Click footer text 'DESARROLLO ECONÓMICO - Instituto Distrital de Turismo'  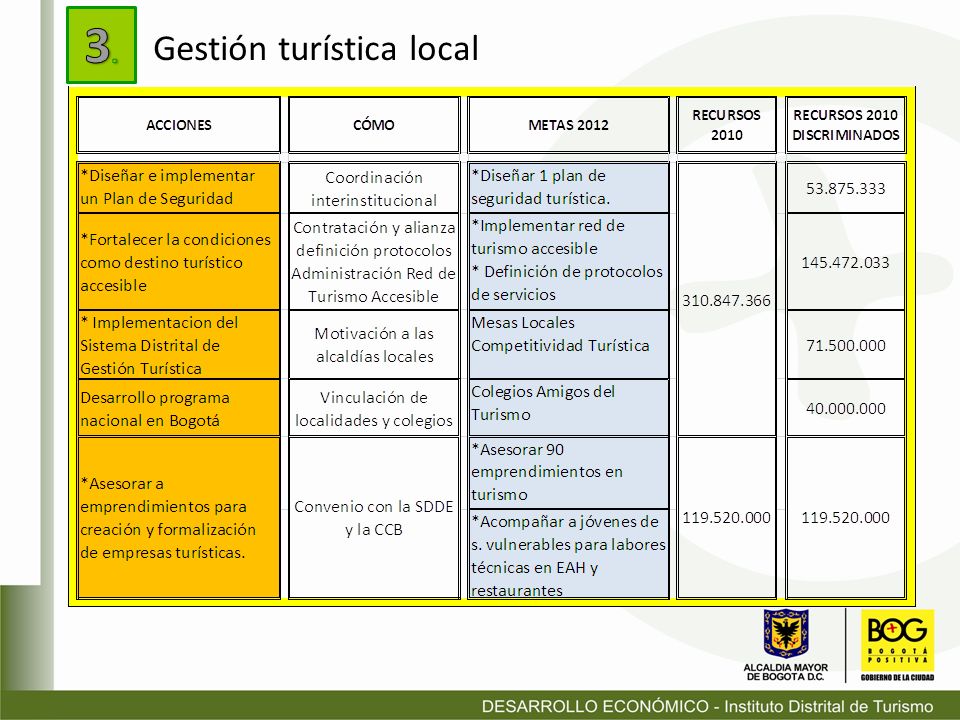pos(707,706)
